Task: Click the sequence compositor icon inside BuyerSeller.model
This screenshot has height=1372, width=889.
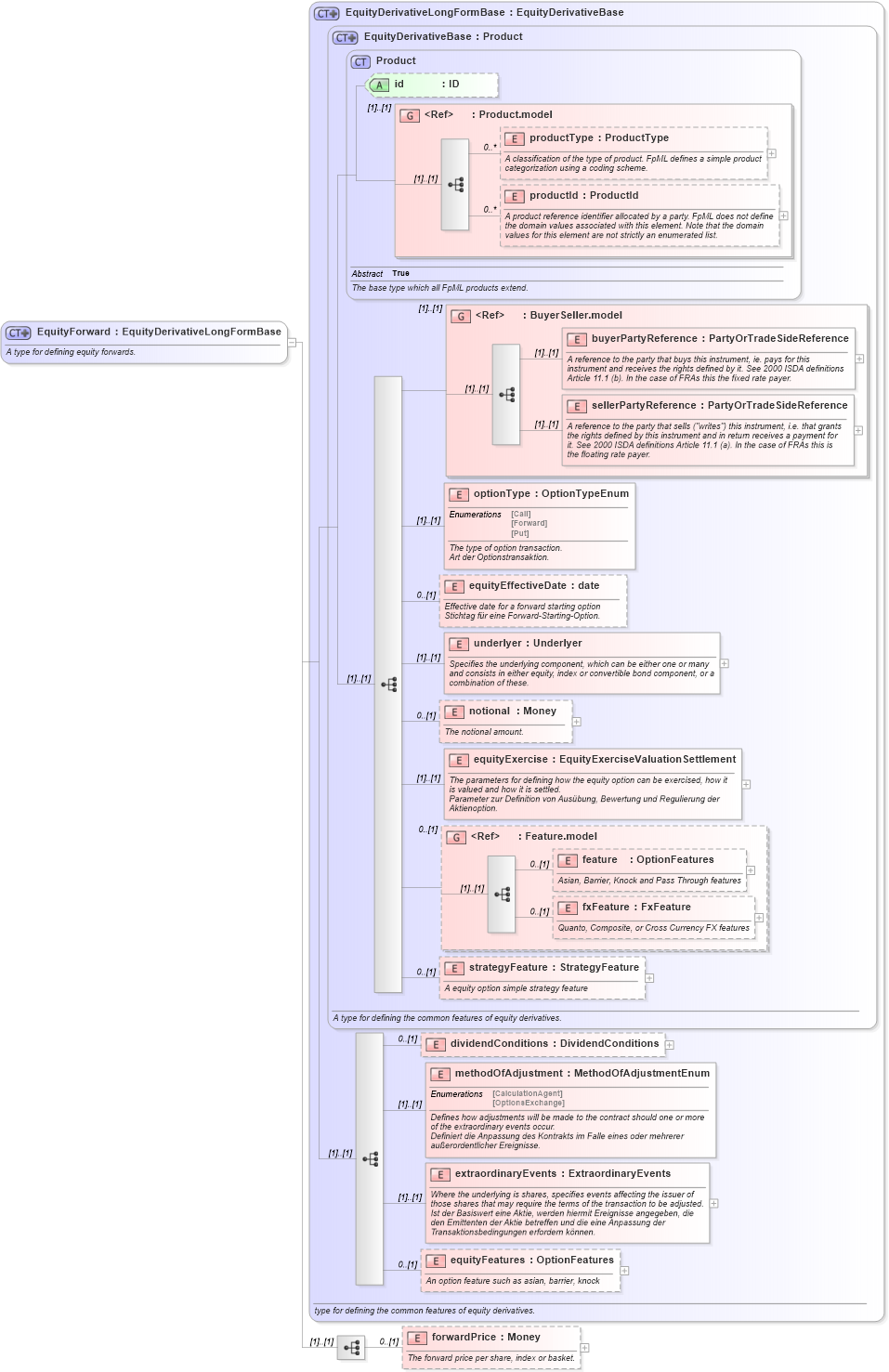Action: (506, 394)
